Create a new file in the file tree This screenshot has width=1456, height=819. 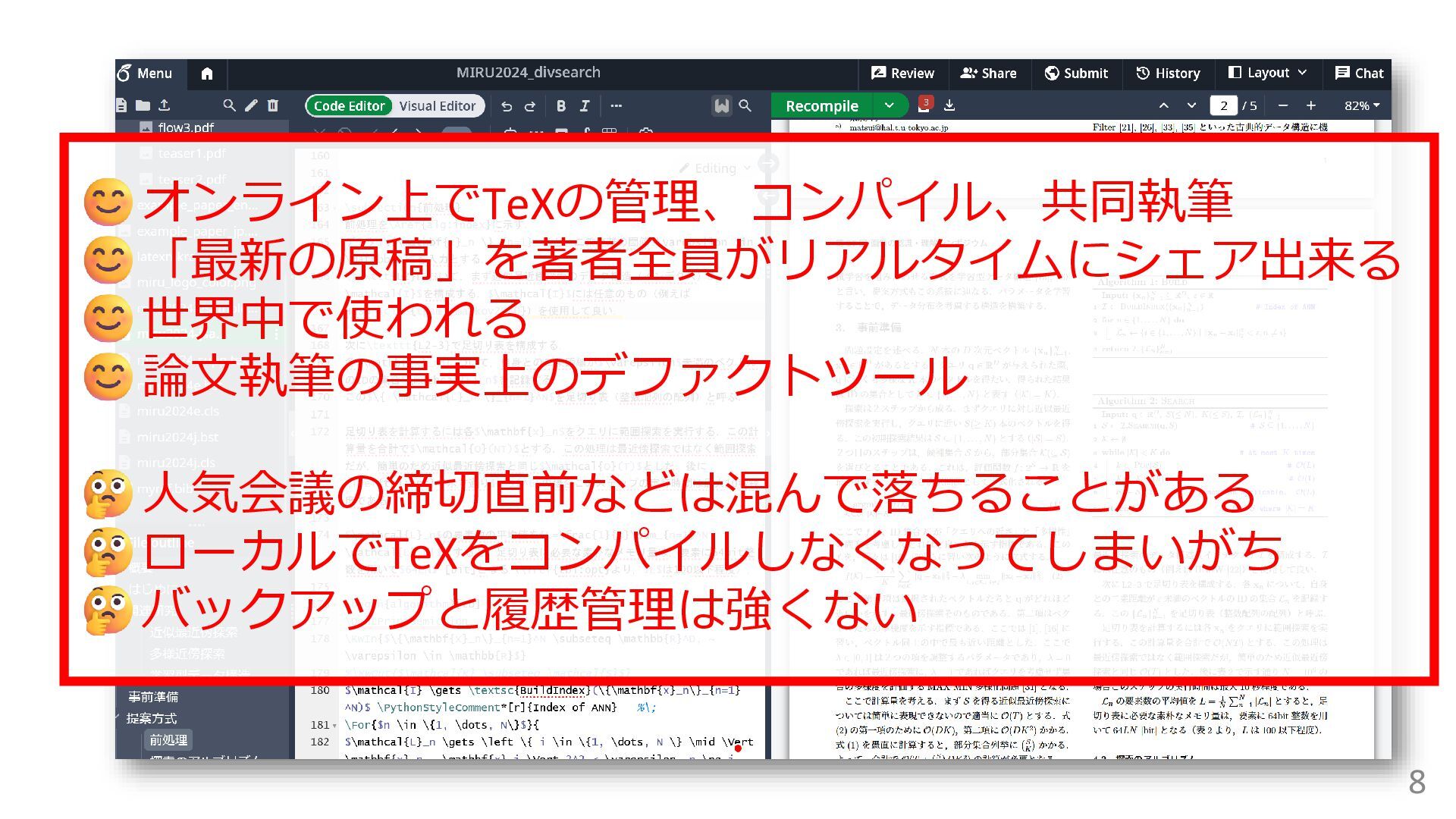[121, 105]
